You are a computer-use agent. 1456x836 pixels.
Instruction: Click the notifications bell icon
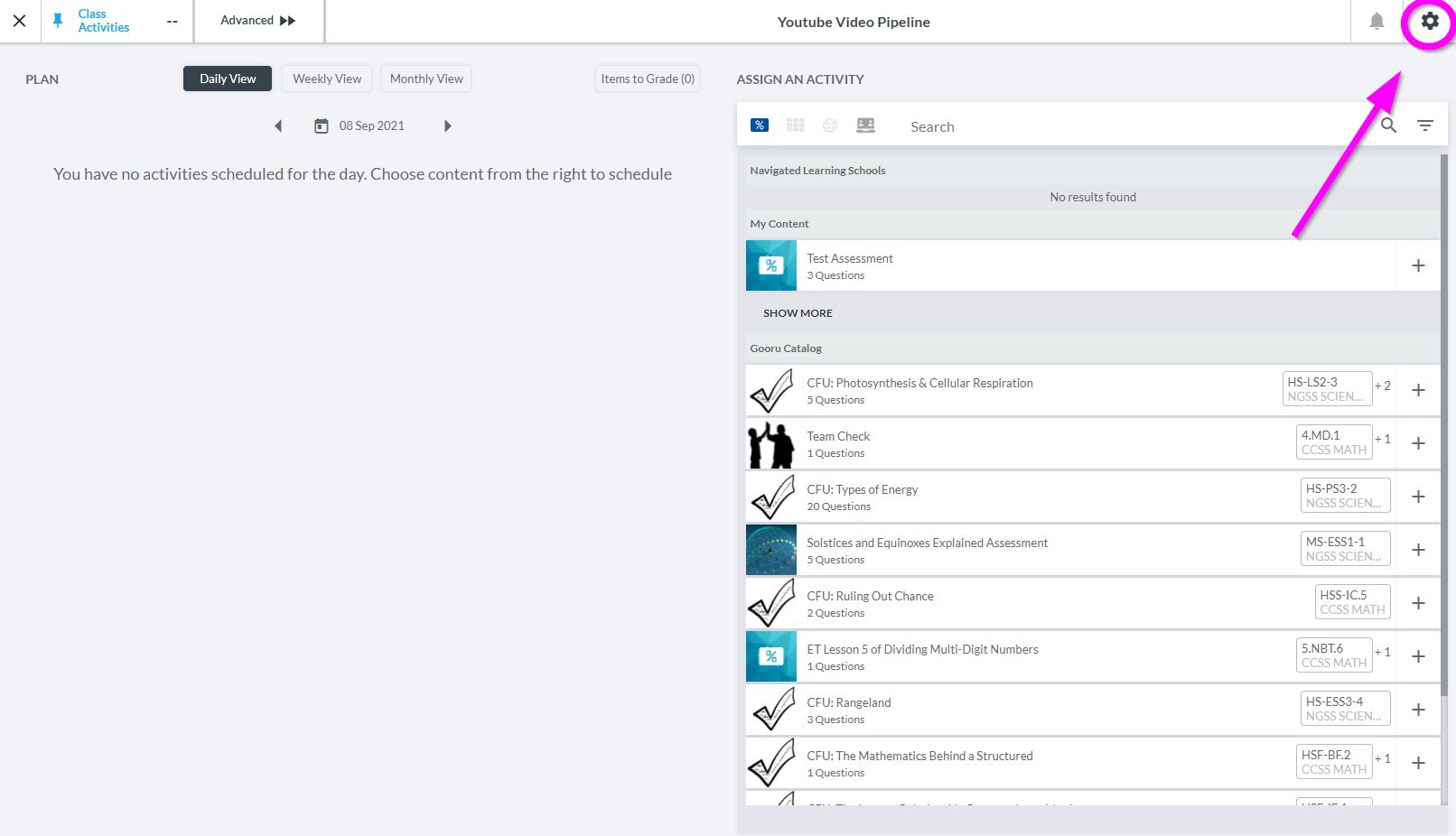tap(1376, 21)
